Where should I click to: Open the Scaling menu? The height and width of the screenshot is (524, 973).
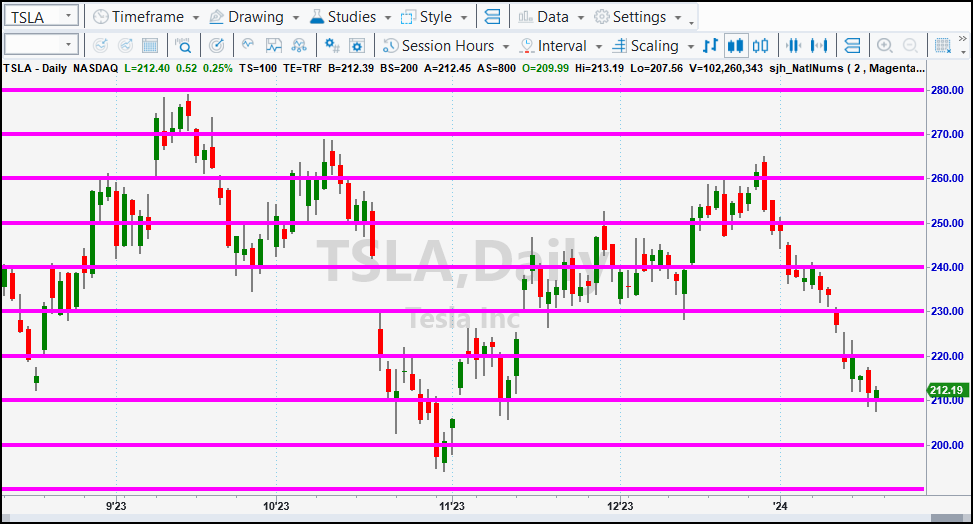[654, 46]
